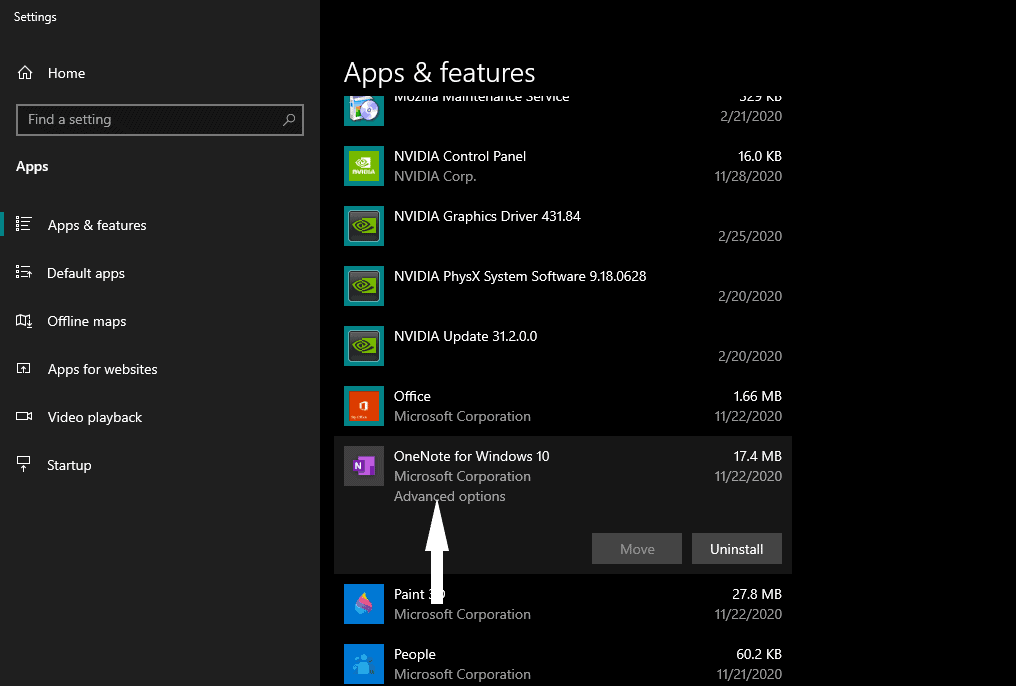
Task: Click the 27.8 MB size for Paint 3D
Action: (x=757, y=594)
